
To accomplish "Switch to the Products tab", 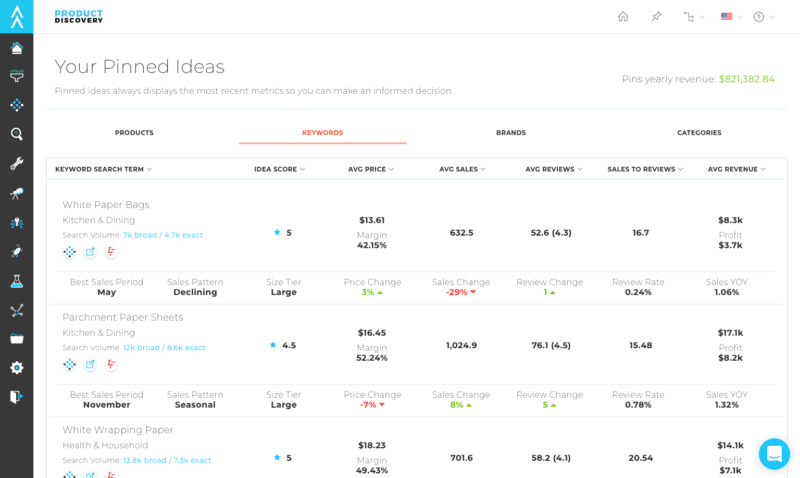I will pos(134,132).
